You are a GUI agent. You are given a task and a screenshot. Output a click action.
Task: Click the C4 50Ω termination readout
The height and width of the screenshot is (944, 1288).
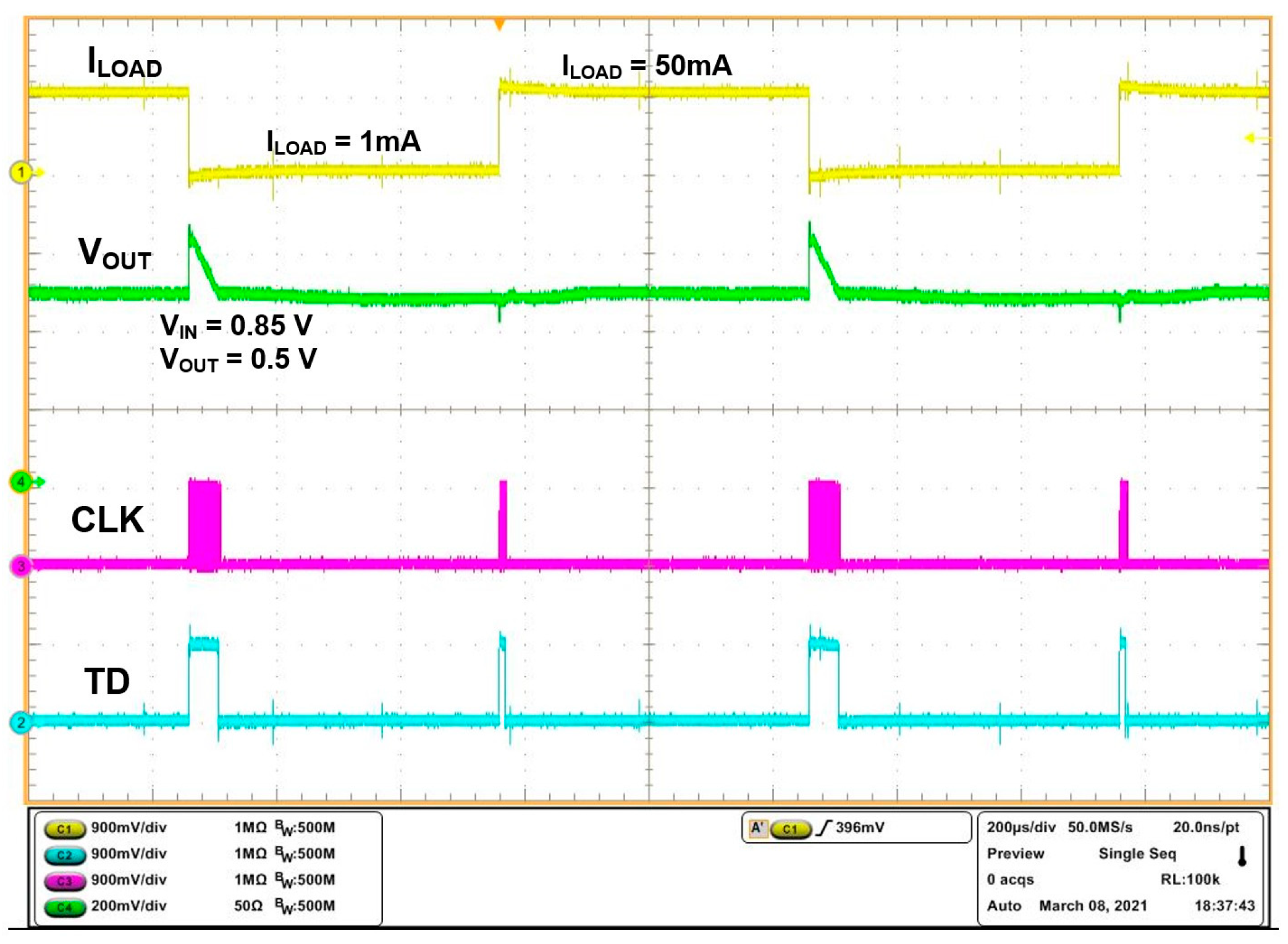point(248,906)
